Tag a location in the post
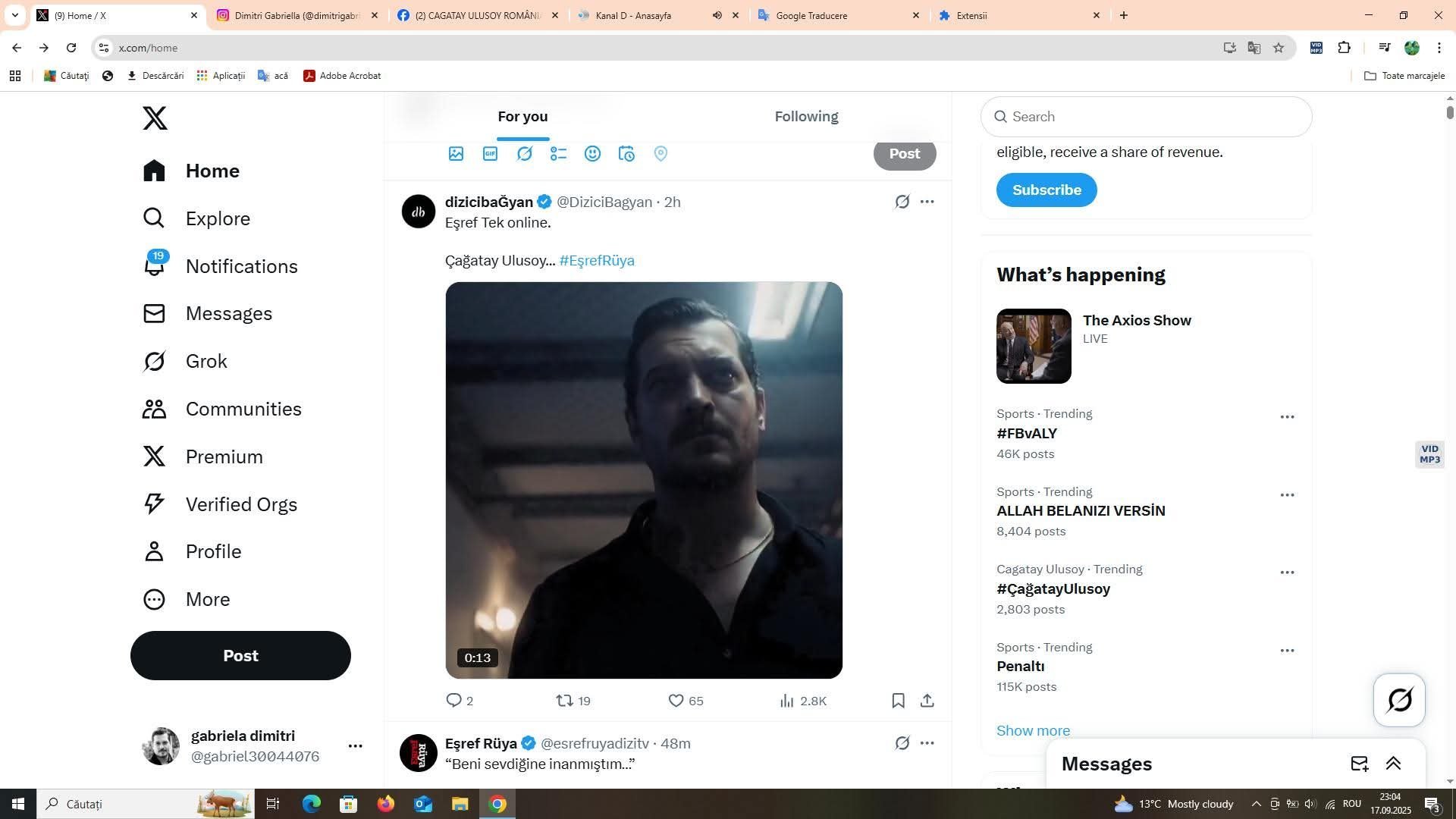This screenshot has width=1456, height=819. (661, 154)
